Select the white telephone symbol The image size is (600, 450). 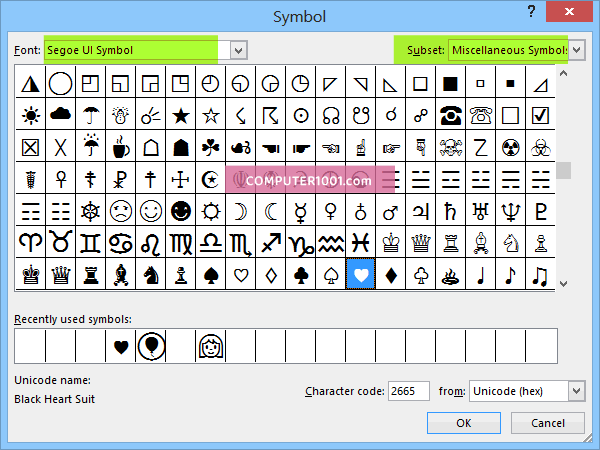point(480,115)
